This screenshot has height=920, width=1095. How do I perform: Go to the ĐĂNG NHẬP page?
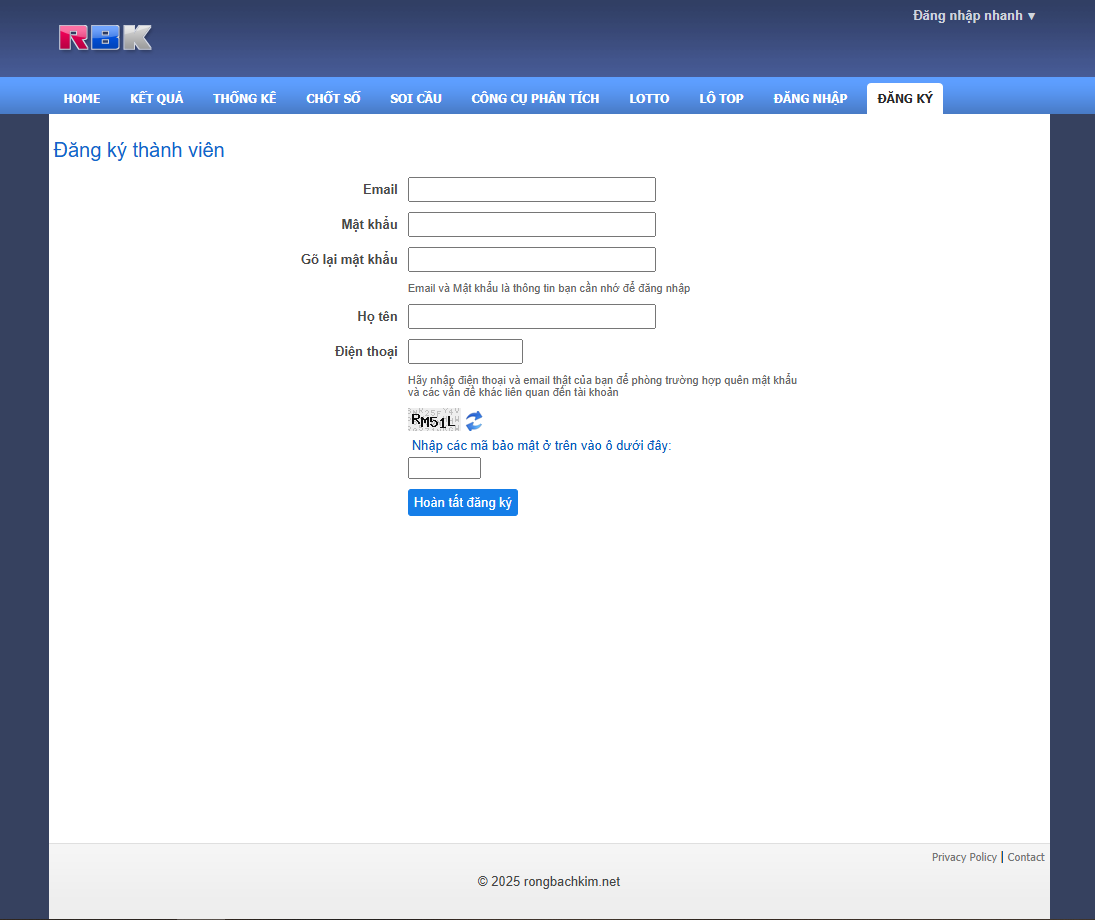tap(810, 98)
